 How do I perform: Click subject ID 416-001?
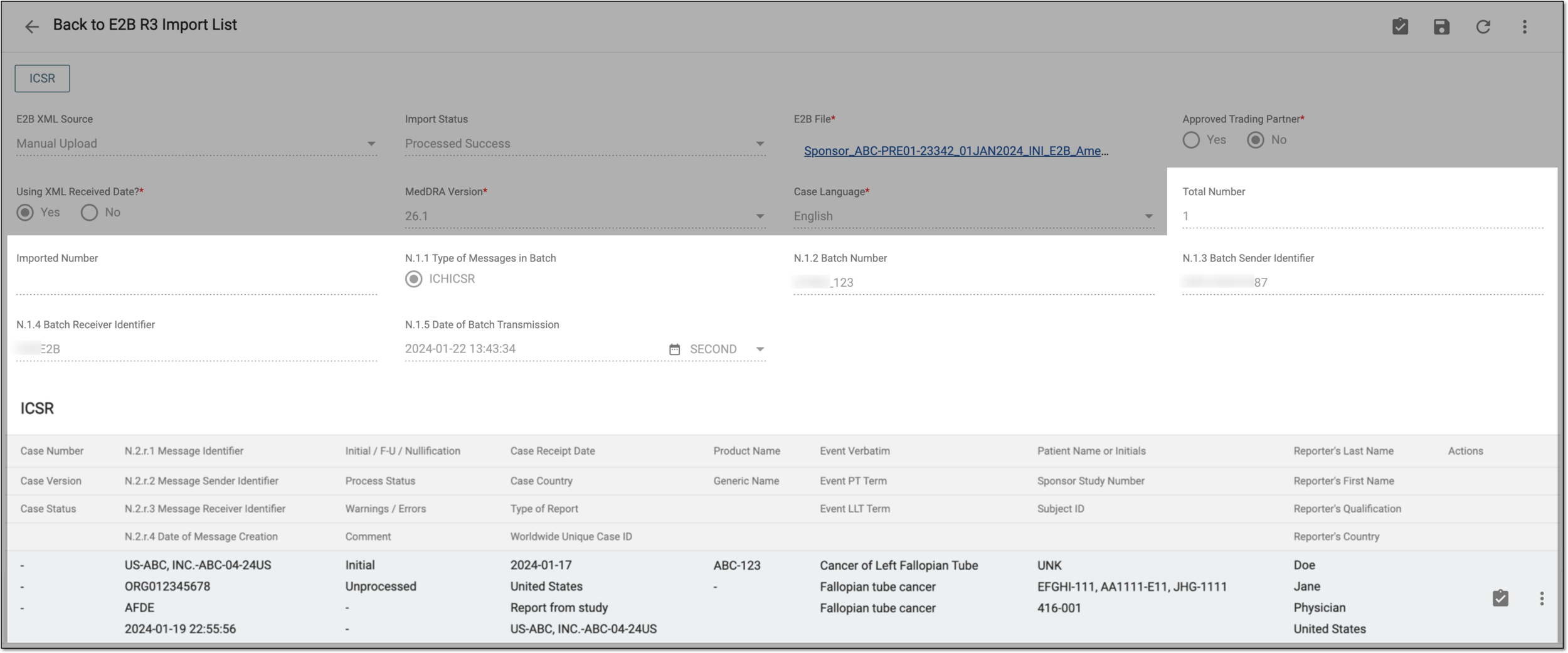coord(1059,608)
